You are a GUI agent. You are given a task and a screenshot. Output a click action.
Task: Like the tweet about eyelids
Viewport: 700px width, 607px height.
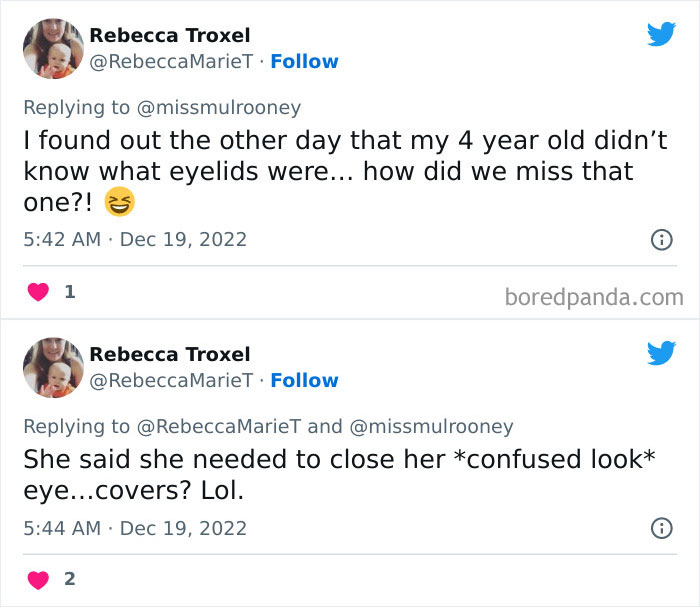pyautogui.click(x=38, y=293)
